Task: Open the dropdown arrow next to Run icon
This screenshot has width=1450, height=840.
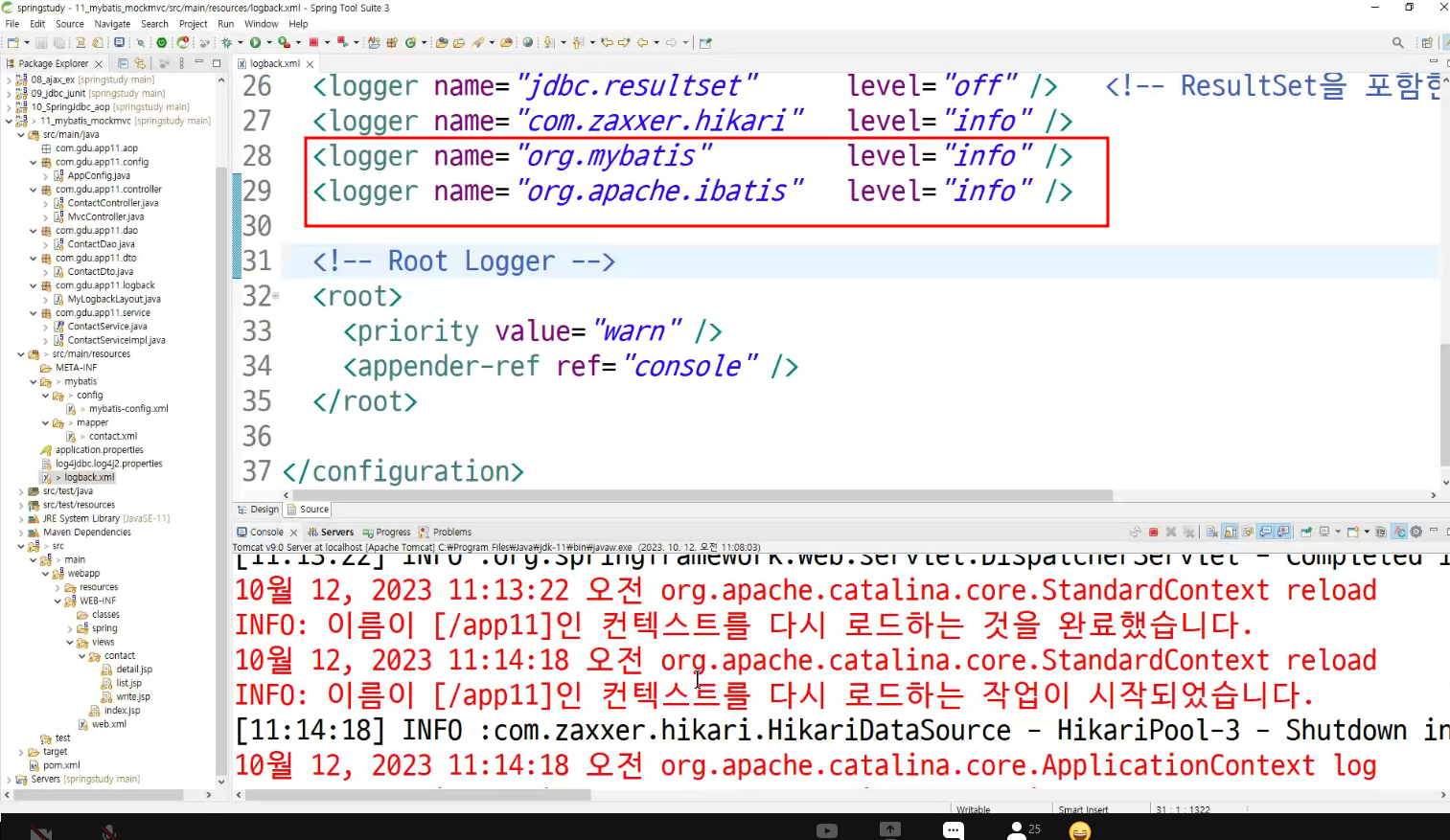Action: click(268, 42)
